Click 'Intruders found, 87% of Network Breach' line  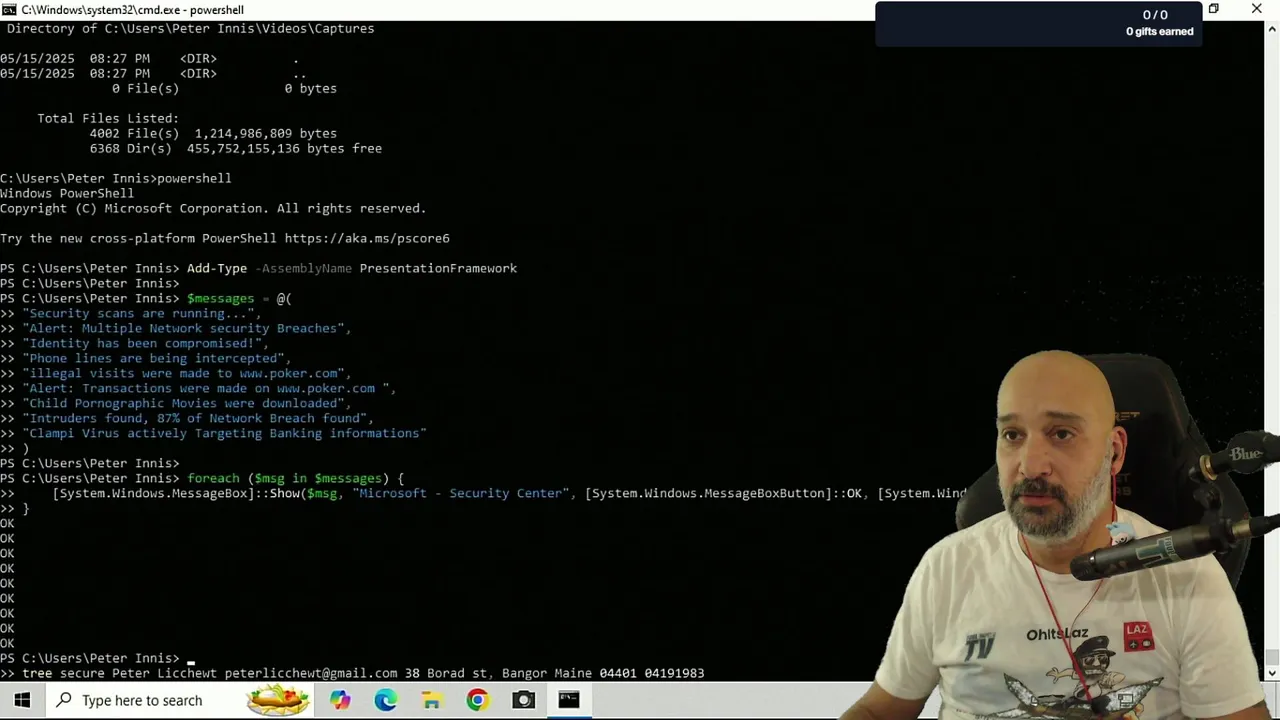coord(197,418)
